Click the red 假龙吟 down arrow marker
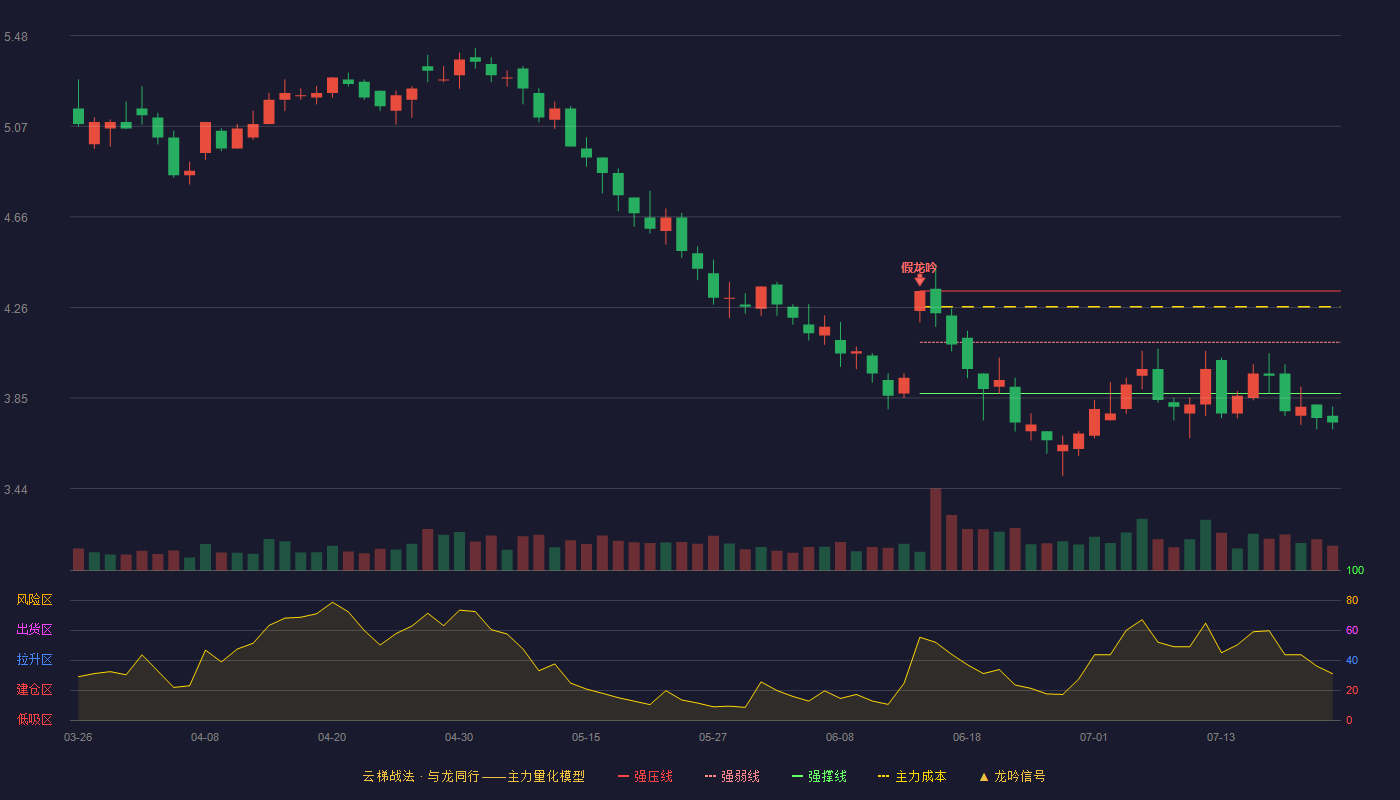Viewport: 1400px width, 800px height. click(919, 280)
